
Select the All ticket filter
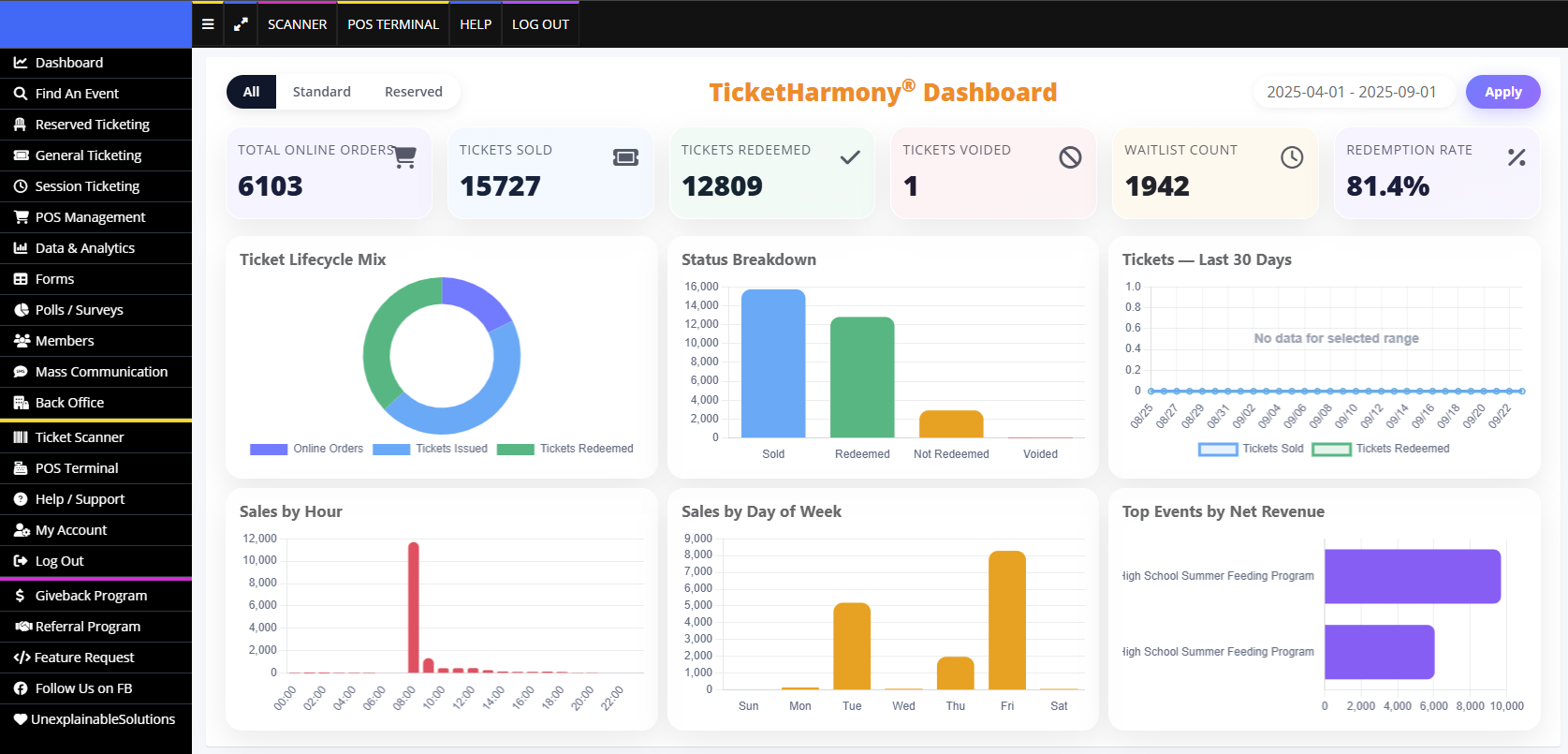251,92
